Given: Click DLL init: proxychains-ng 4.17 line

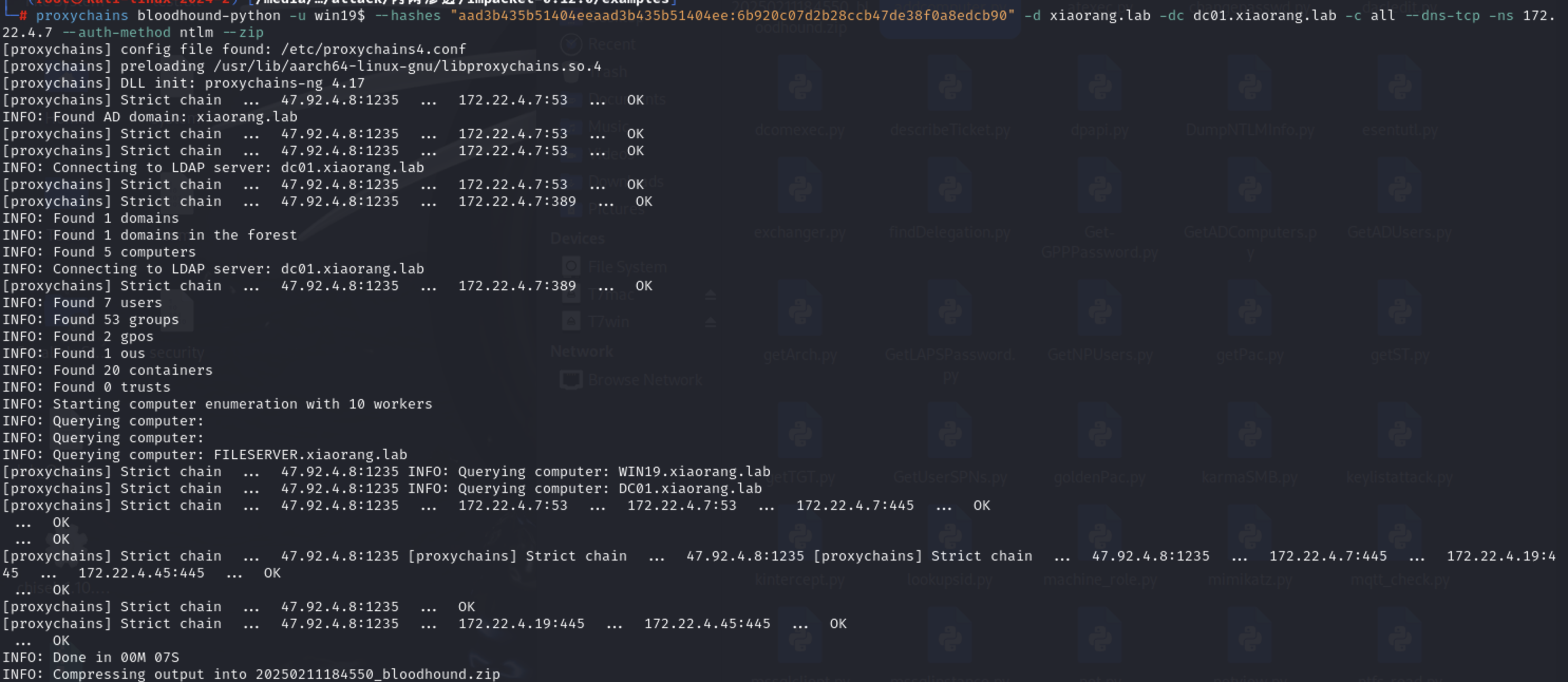Looking at the screenshot, I should pos(183,83).
